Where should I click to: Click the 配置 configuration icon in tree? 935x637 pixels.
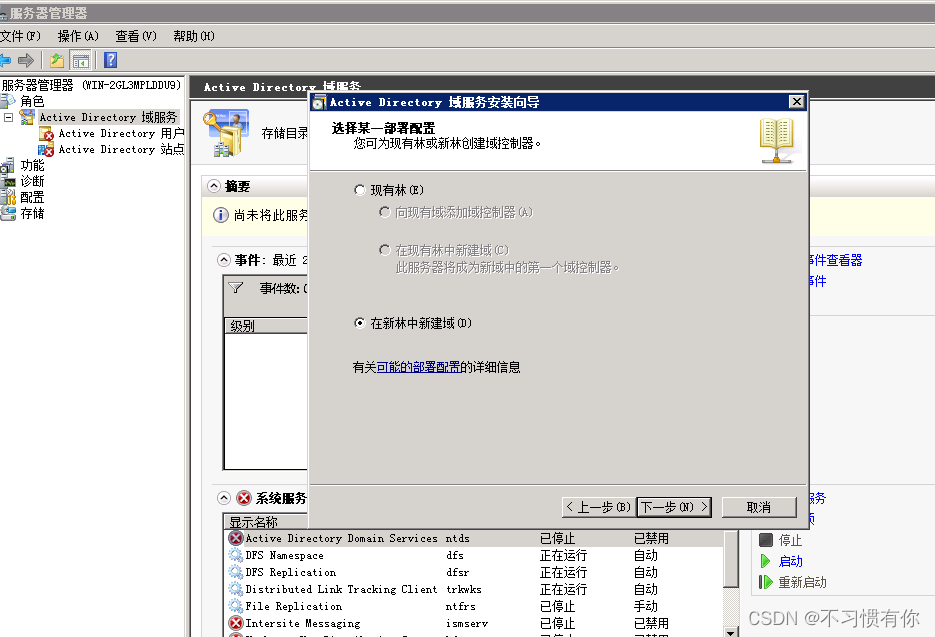(8, 197)
